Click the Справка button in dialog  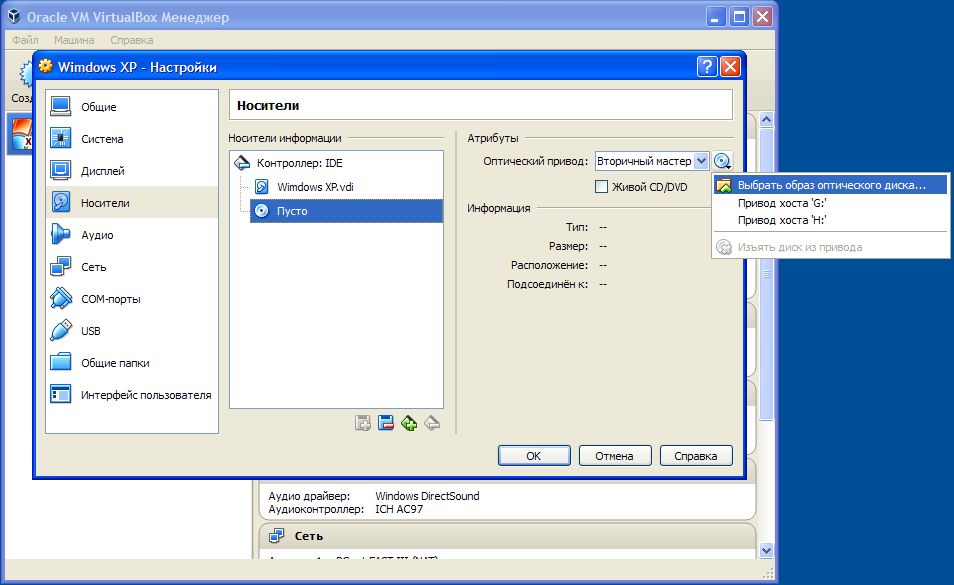[696, 455]
